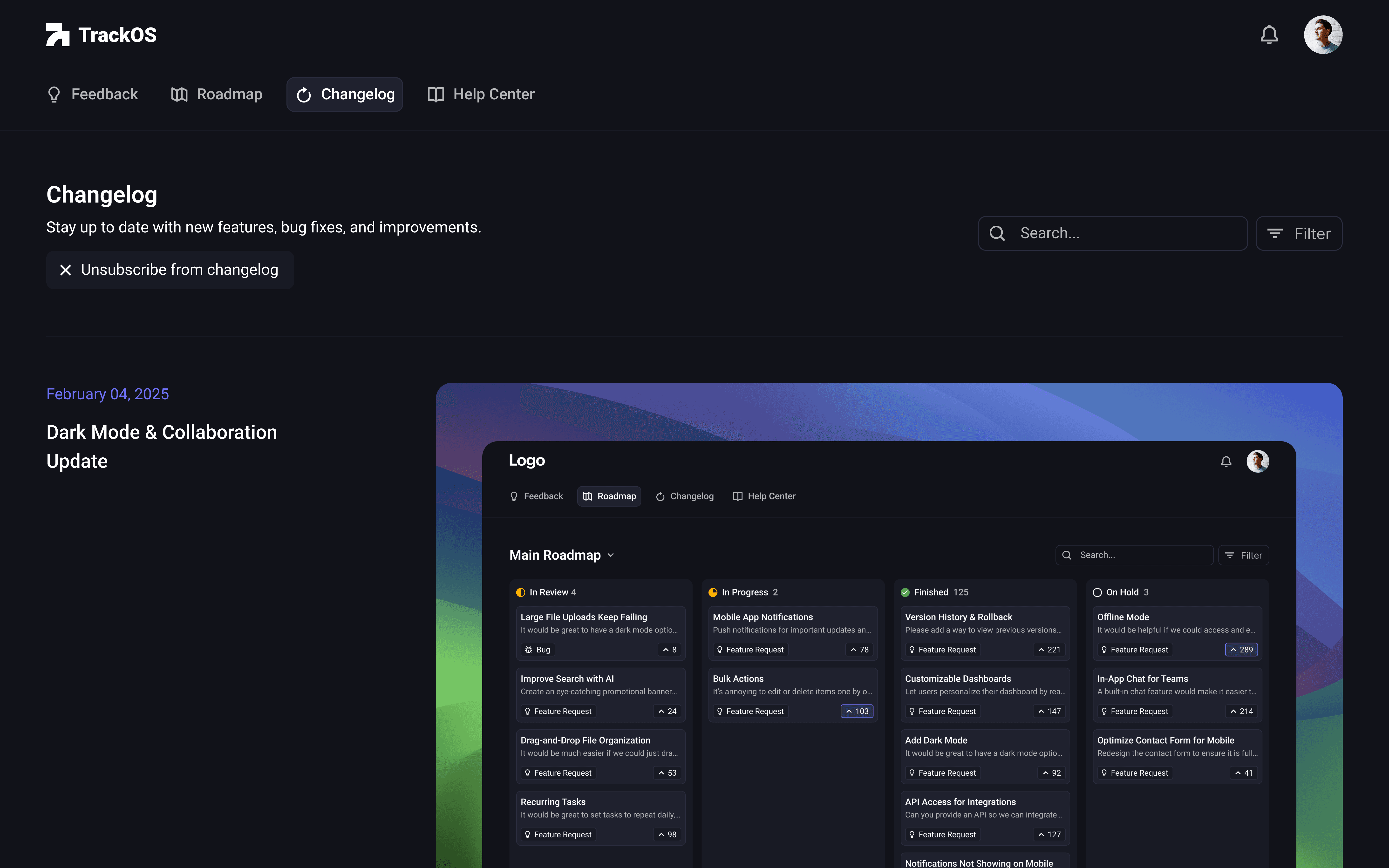Upvote the Customizable Dashboards card showing 147
This screenshot has height=868, width=1389.
[x=1050, y=711]
